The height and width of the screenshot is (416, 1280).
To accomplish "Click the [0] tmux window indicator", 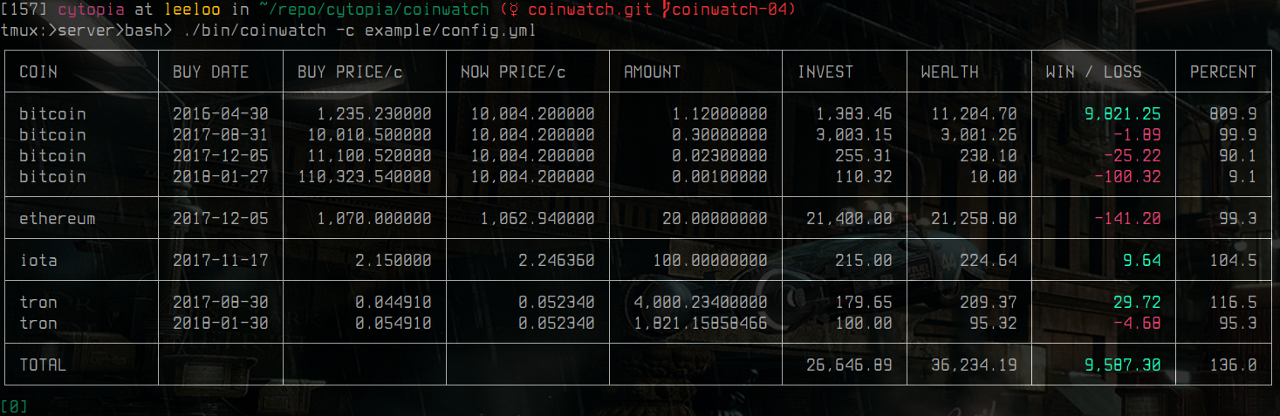I will [14, 406].
